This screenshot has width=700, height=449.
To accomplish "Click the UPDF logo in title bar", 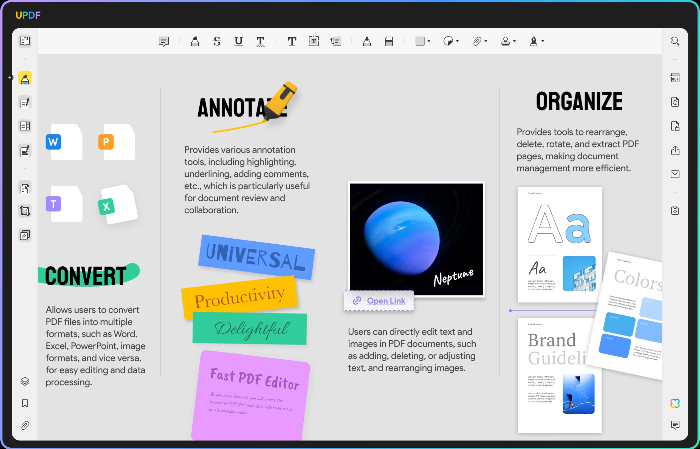I will pyautogui.click(x=28, y=15).
